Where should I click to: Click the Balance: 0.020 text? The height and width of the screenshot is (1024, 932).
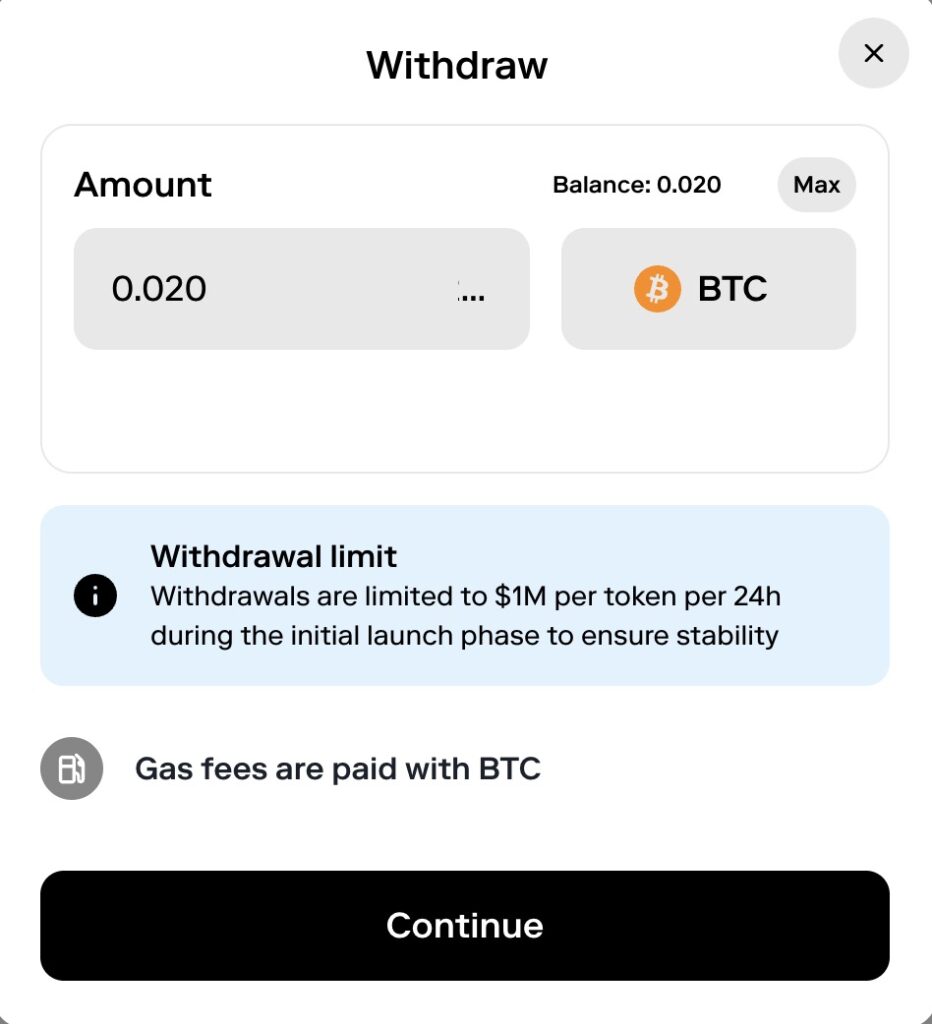point(637,185)
